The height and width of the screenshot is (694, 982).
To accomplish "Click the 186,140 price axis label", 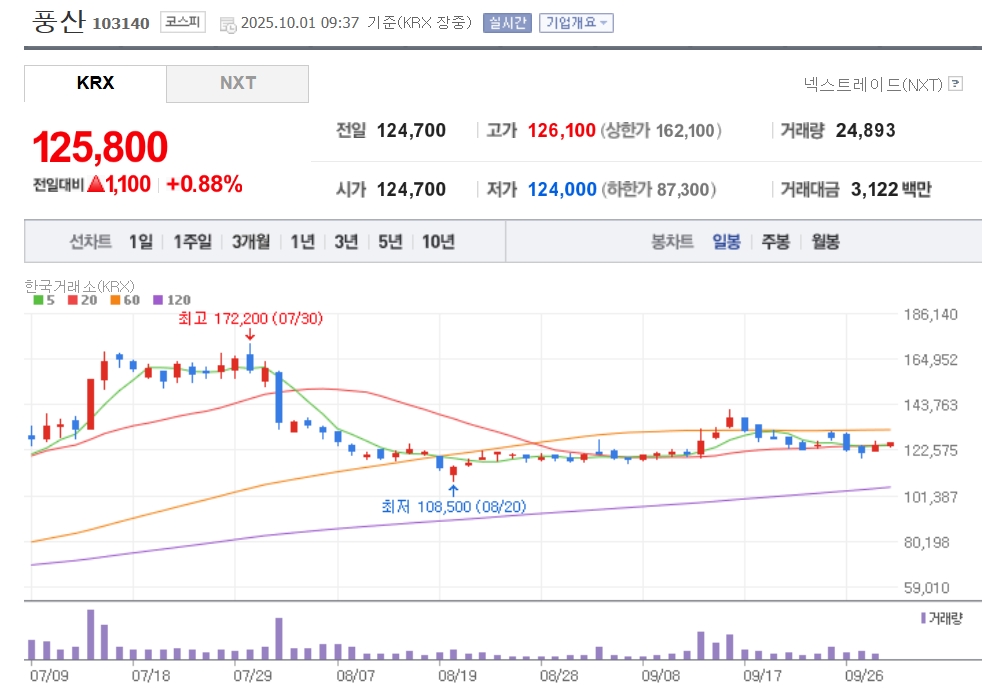I will pyautogui.click(x=931, y=314).
